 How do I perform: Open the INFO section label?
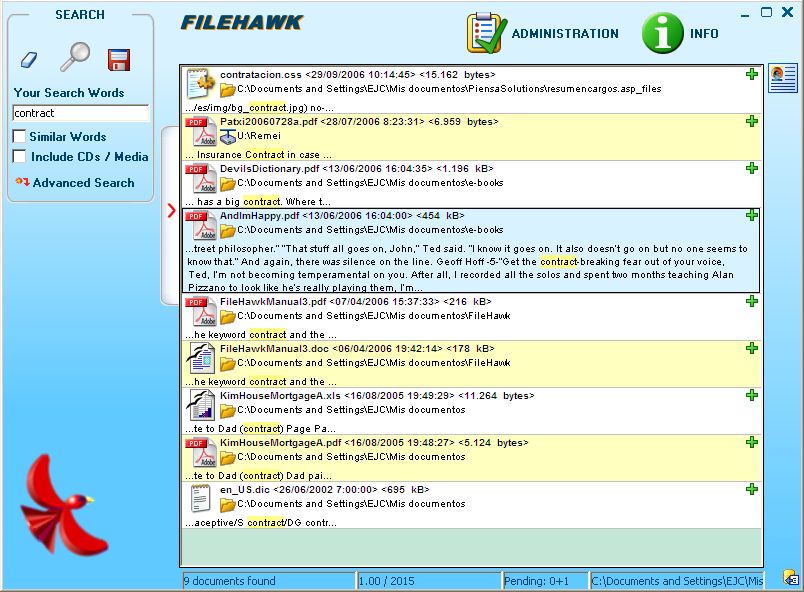click(x=704, y=34)
